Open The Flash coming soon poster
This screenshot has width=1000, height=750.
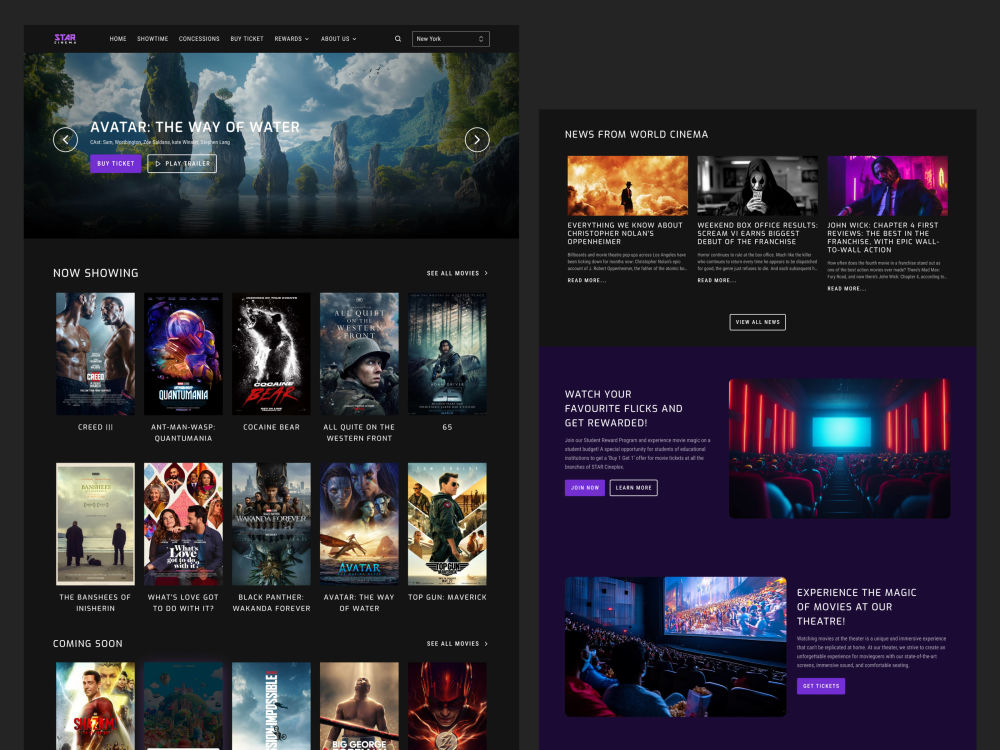[447, 706]
